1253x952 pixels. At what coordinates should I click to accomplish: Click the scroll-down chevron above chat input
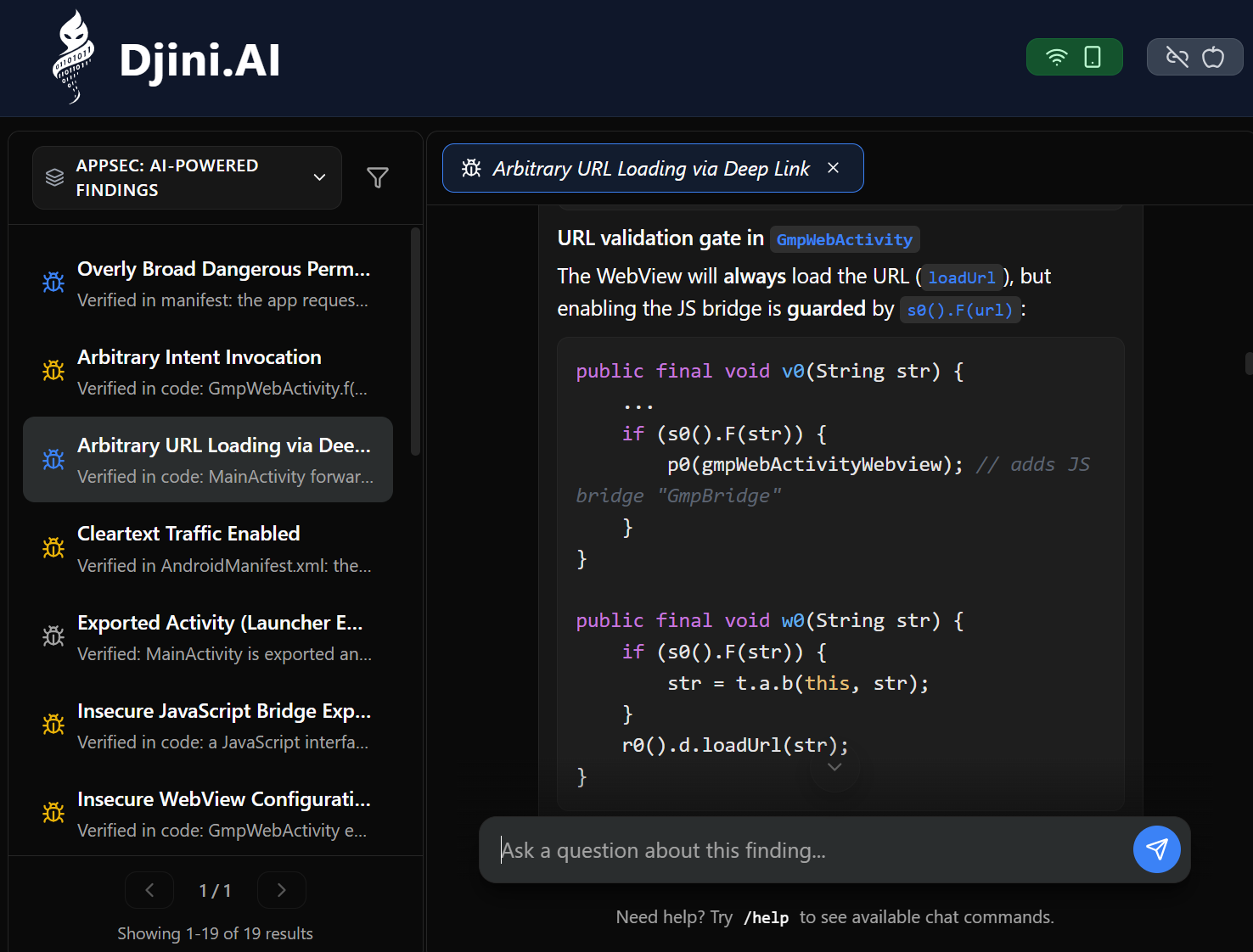tap(834, 766)
